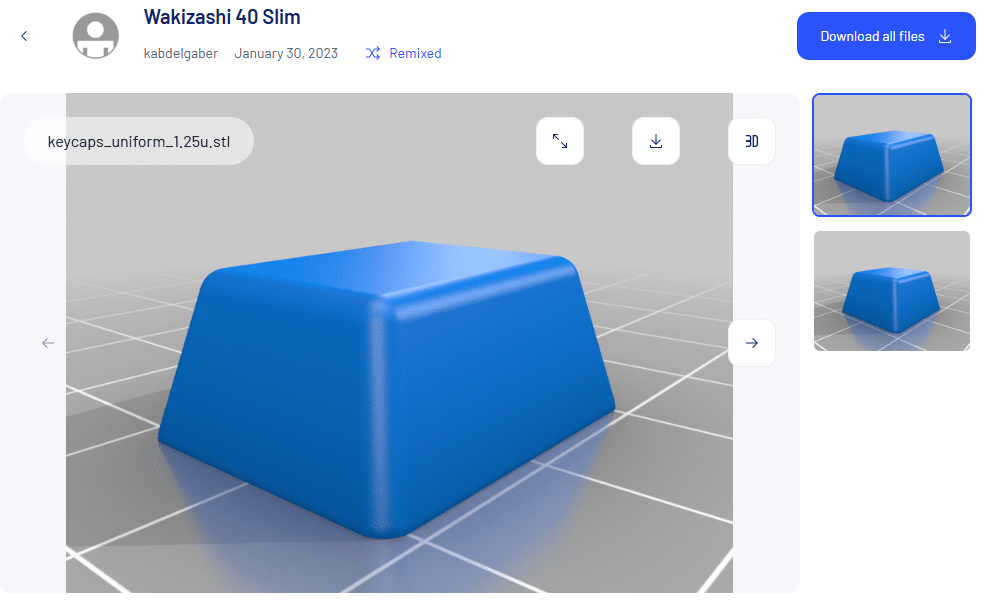The image size is (985, 611).
Task: Toggle the 3D view mode
Action: click(751, 142)
